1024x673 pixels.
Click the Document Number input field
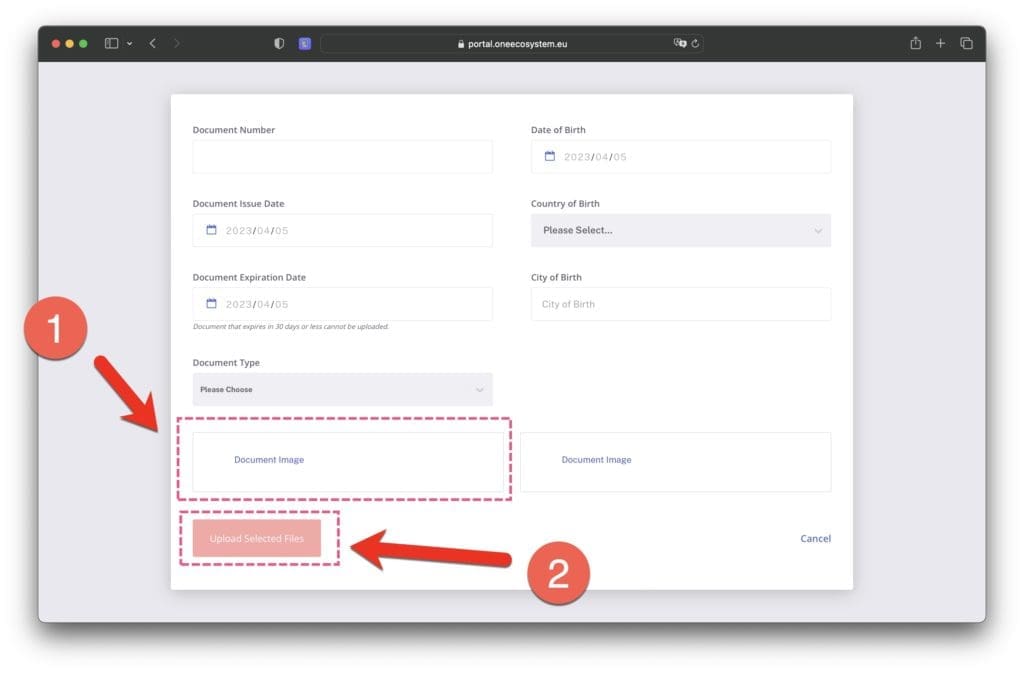point(342,157)
